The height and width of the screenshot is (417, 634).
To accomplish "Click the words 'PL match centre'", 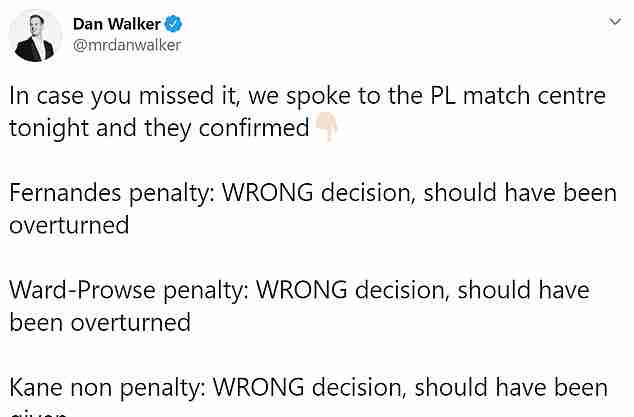I will click(517, 95).
